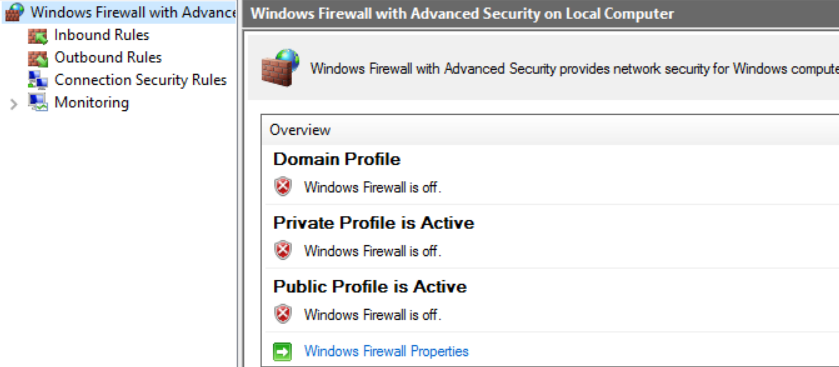Select Outbound Rules in the tree

tap(108, 57)
